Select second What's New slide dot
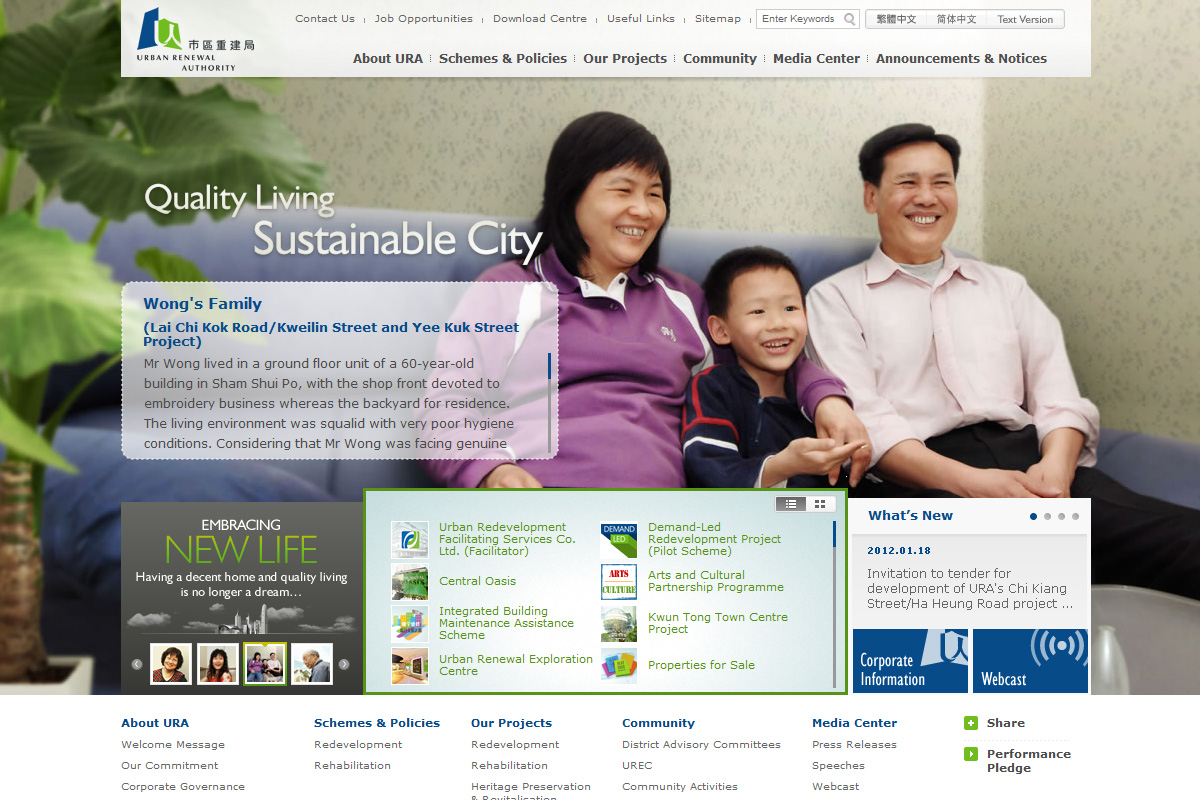This screenshot has width=1200, height=800. tap(1047, 517)
